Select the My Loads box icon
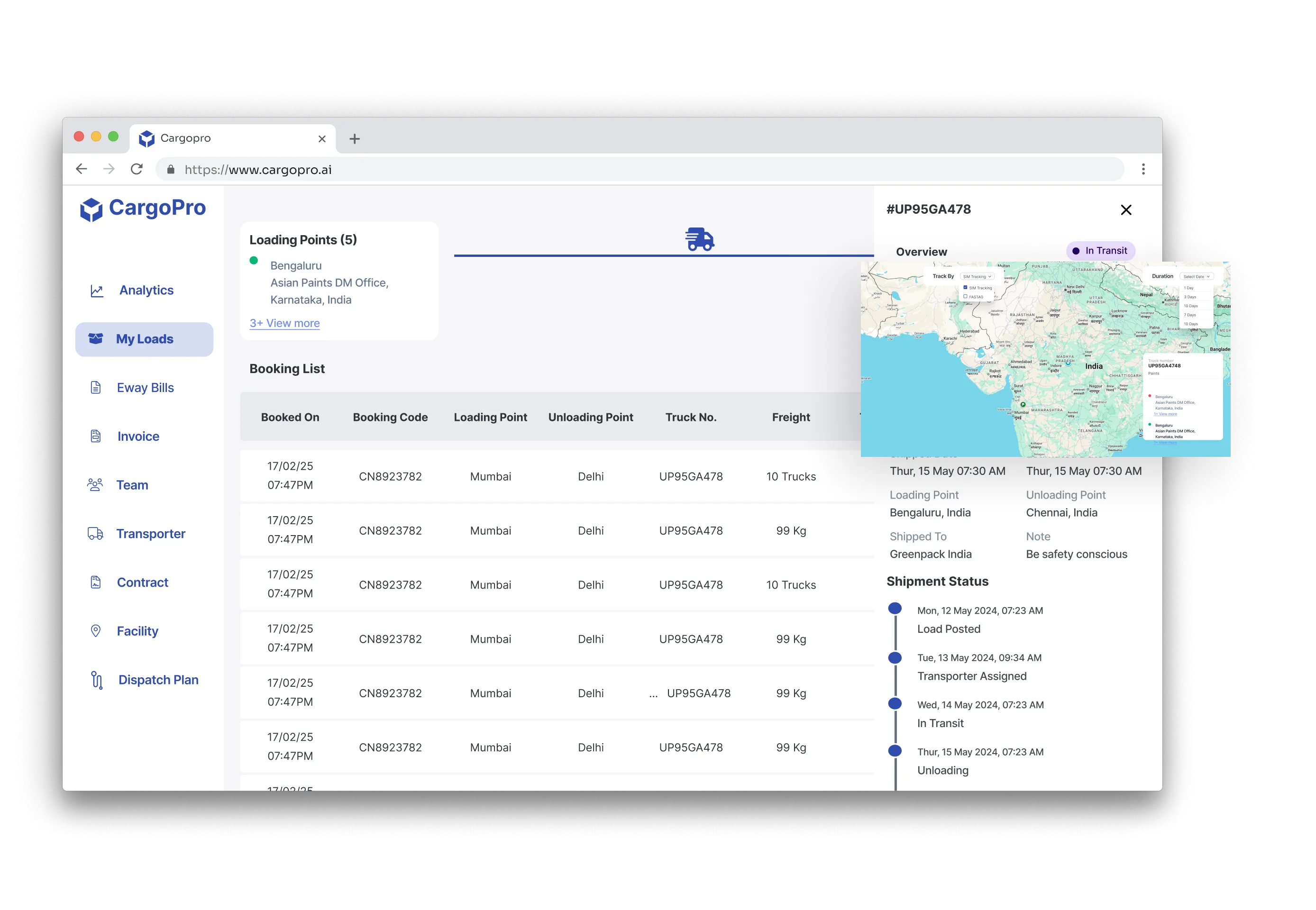The width and height of the screenshot is (1316, 910). [96, 339]
